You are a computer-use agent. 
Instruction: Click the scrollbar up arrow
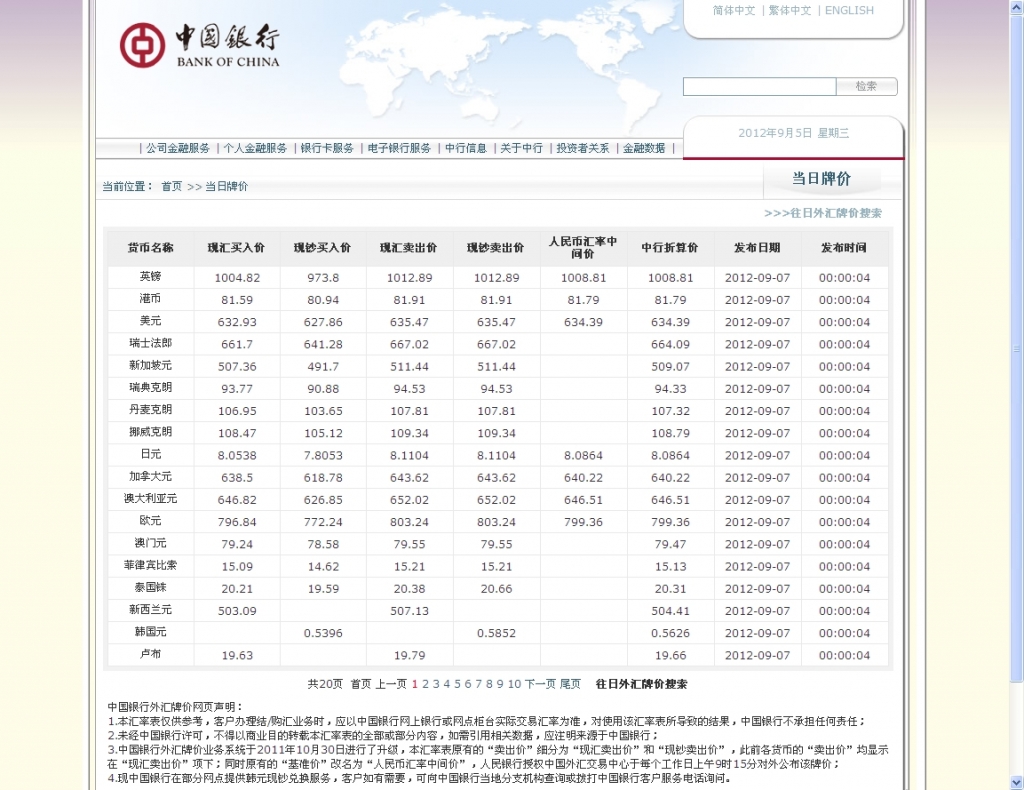click(1016, 8)
